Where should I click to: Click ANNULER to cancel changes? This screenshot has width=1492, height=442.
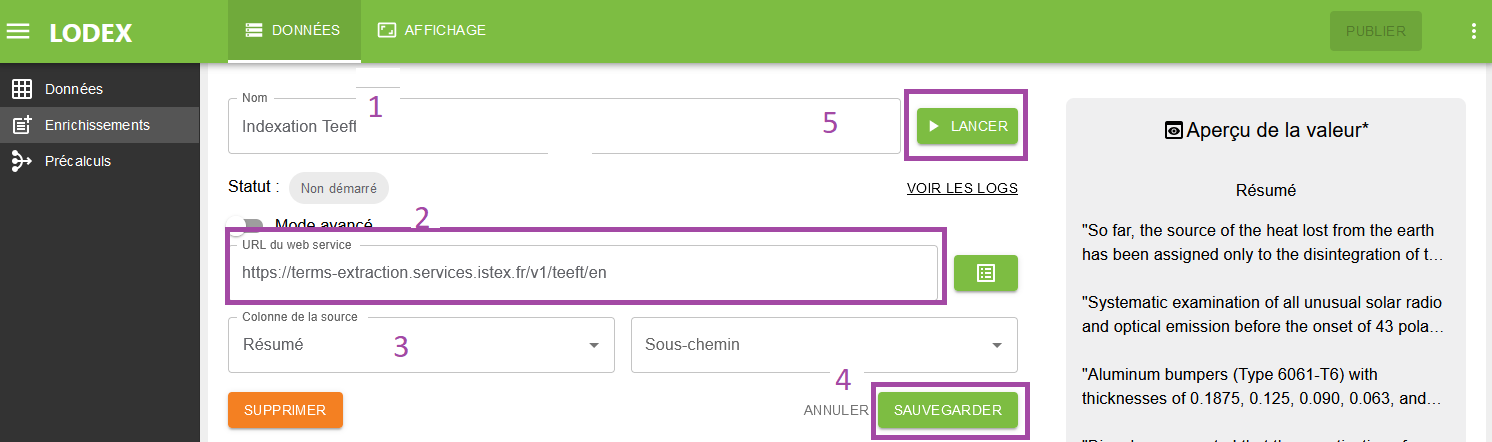click(836, 410)
